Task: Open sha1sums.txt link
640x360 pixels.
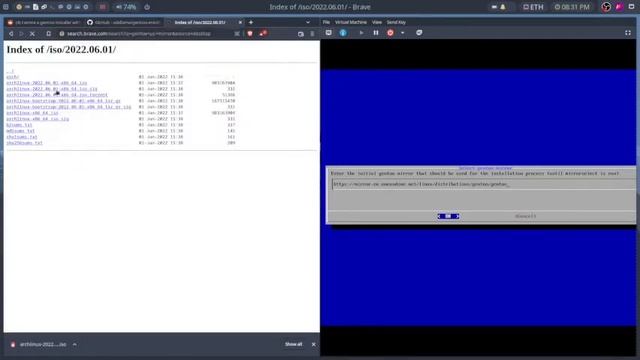Action: click(x=22, y=137)
